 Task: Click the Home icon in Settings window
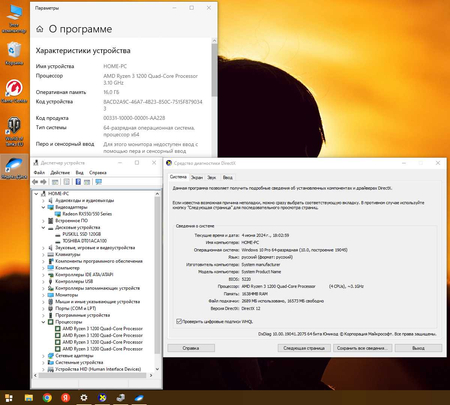tap(40, 29)
